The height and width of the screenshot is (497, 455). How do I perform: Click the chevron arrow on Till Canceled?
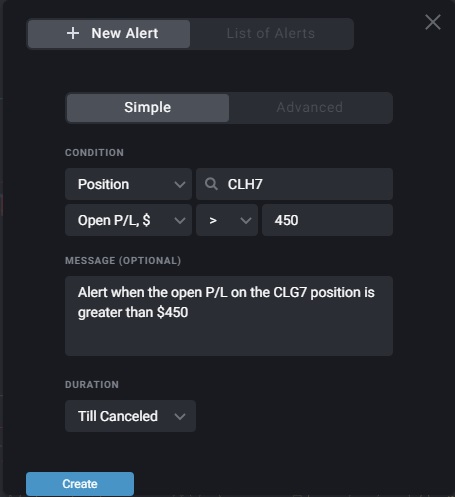[180, 416]
